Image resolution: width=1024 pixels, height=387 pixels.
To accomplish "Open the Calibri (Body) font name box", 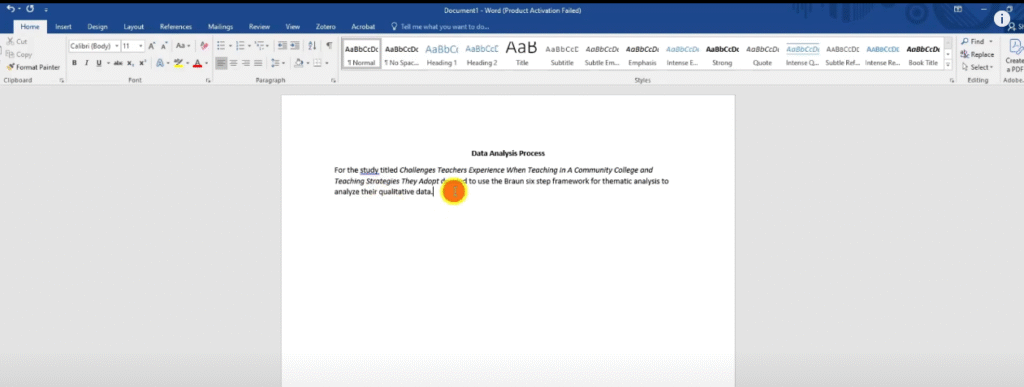I will coord(95,46).
